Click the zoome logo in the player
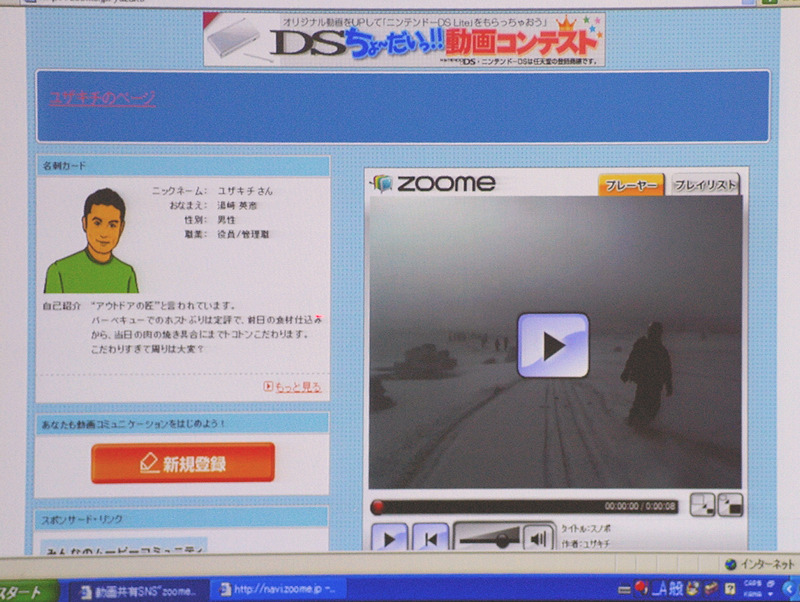 434,184
